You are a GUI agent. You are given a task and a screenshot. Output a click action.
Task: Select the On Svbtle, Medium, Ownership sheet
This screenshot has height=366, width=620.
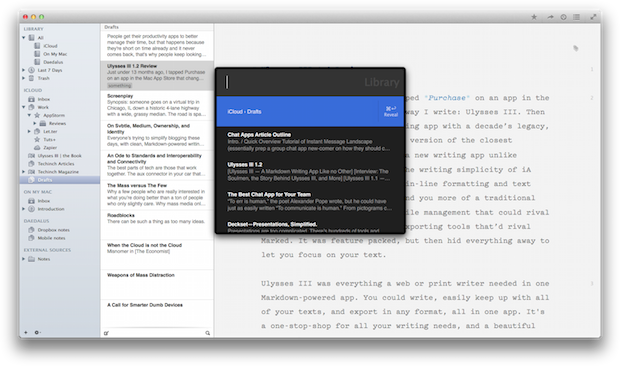click(x=157, y=136)
